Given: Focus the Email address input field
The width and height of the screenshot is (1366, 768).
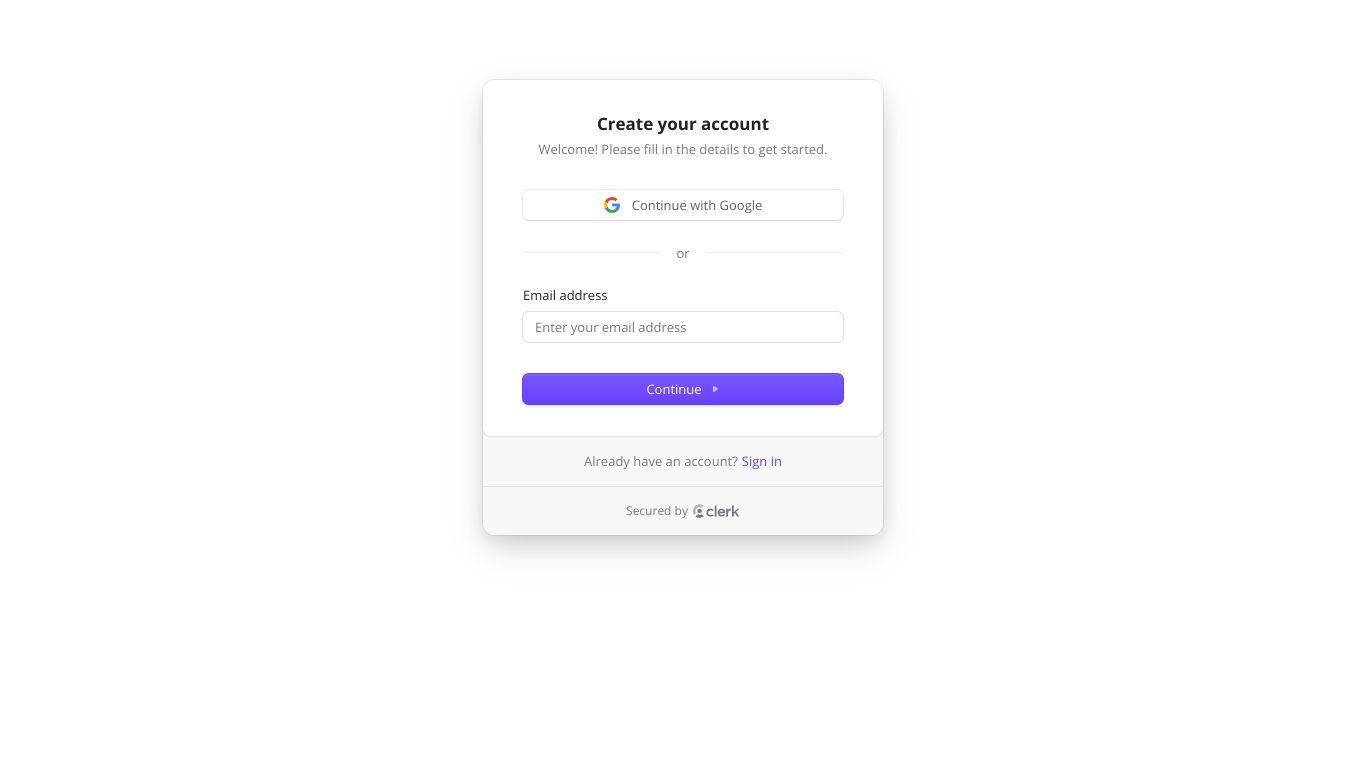Looking at the screenshot, I should (683, 327).
